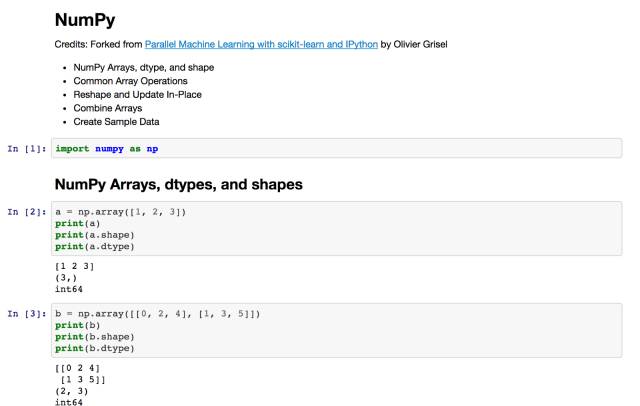Click the [1 2 3] output text
The image size is (640, 406).
75,268
